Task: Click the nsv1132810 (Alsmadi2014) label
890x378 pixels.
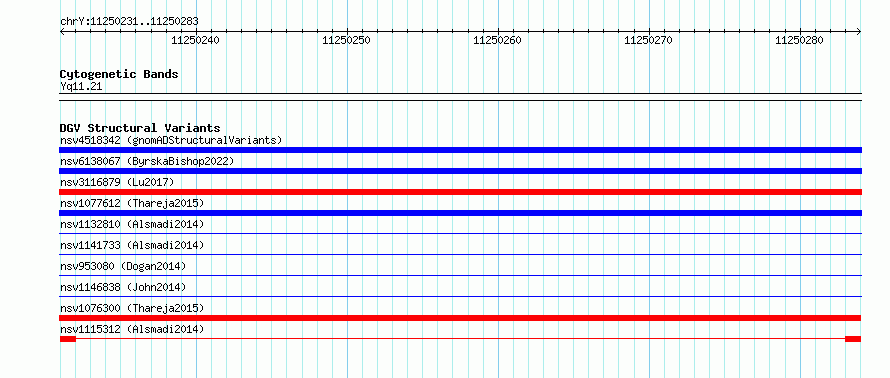Action: [x=132, y=224]
